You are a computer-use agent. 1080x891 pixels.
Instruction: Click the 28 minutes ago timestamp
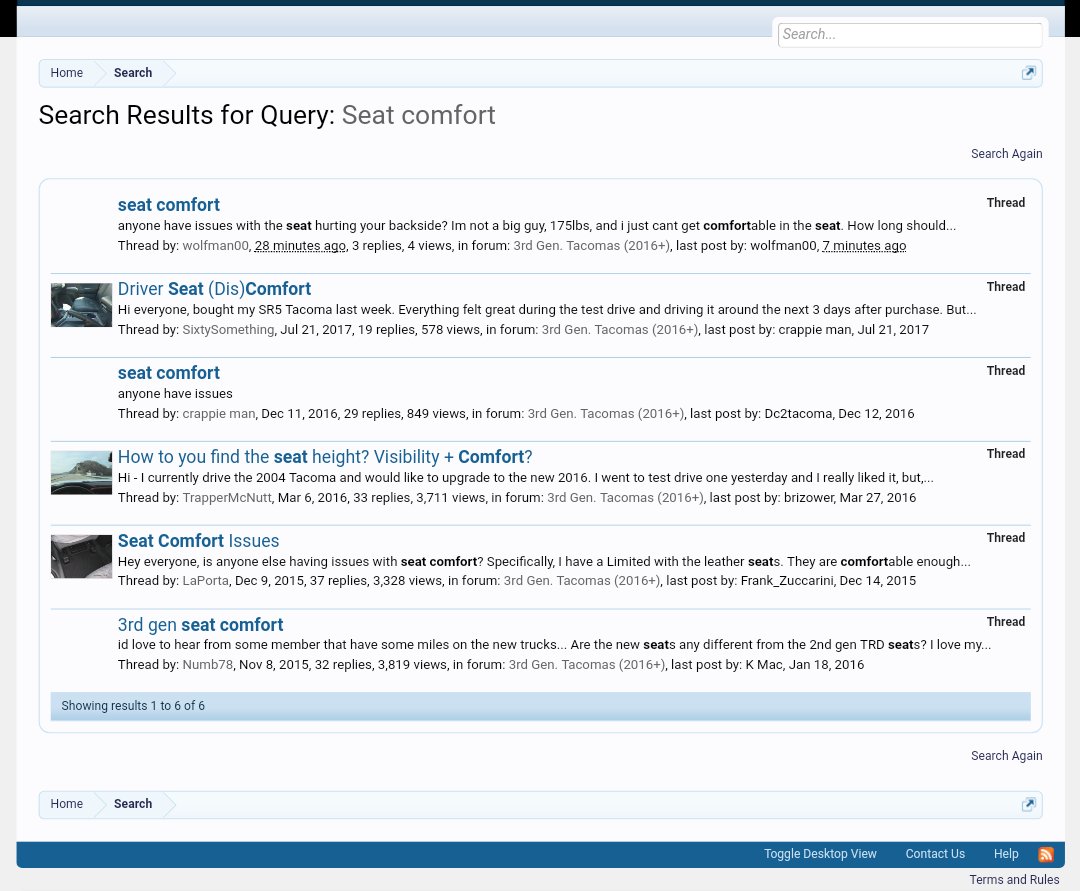point(300,246)
